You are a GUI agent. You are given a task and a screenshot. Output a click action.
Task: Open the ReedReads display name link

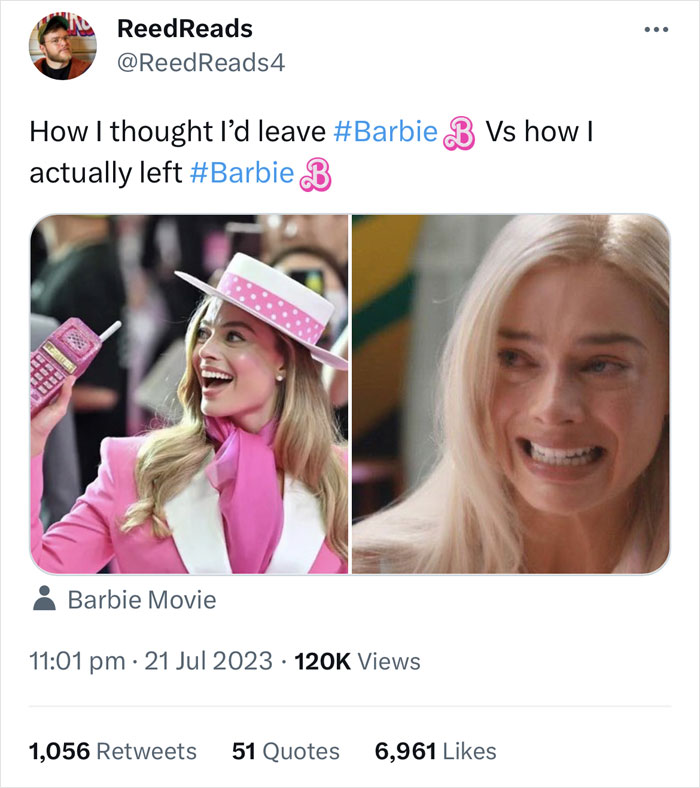pyautogui.click(x=185, y=29)
